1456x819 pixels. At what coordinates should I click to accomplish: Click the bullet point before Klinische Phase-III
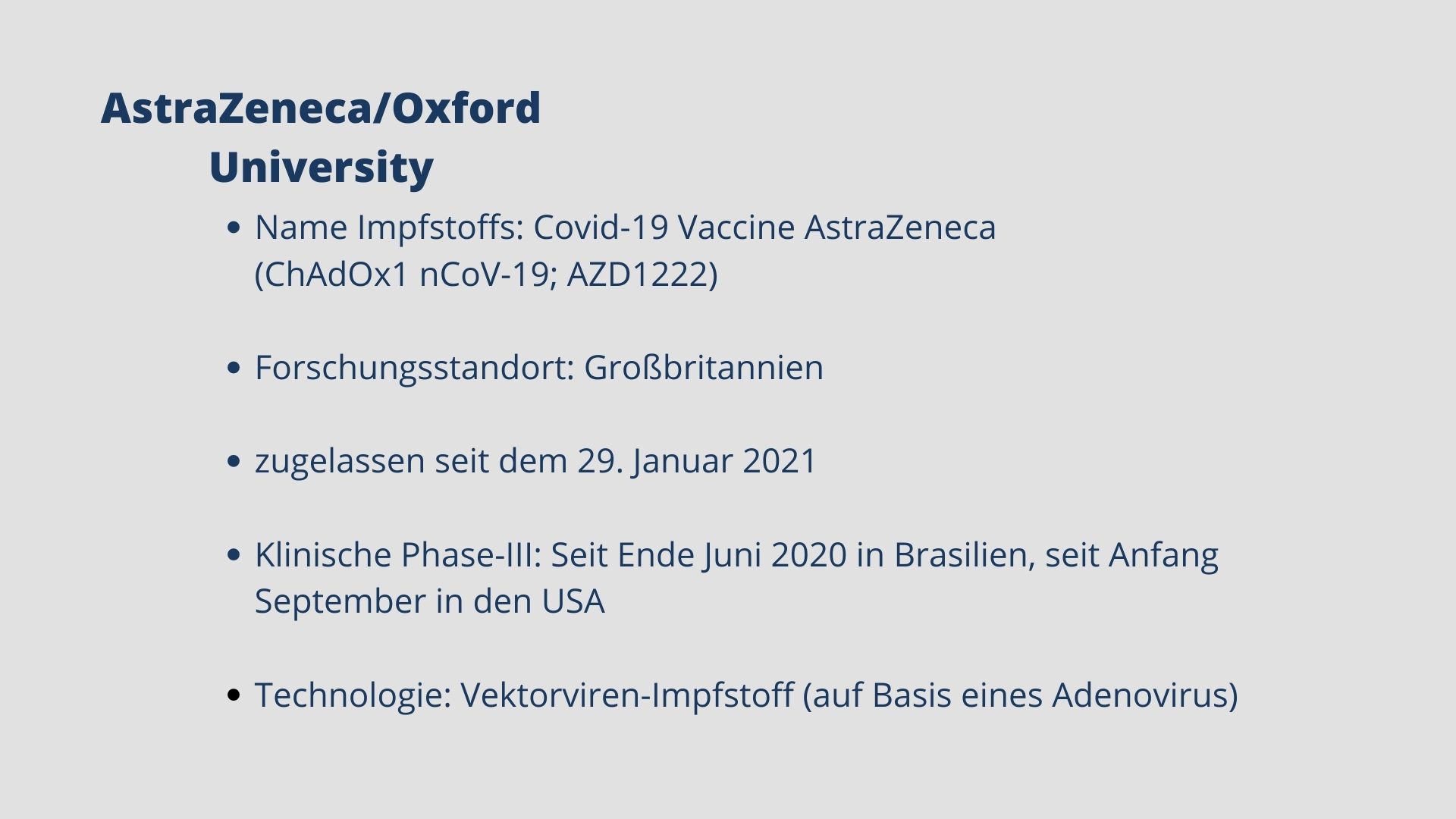coord(234,555)
